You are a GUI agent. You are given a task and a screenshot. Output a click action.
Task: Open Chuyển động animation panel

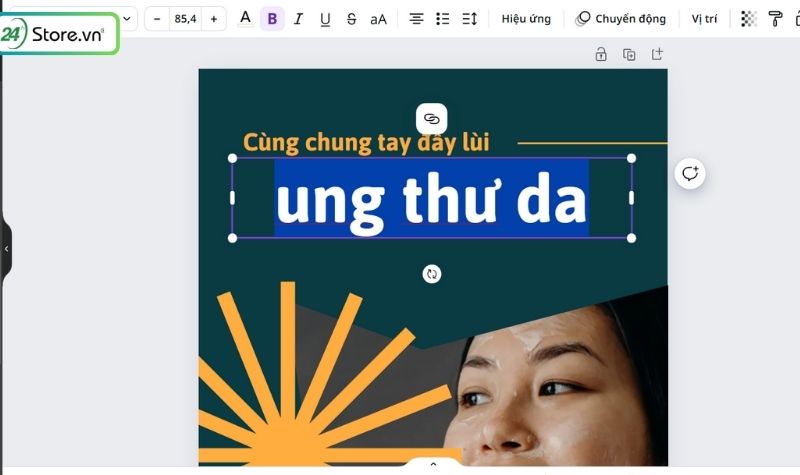coord(620,19)
